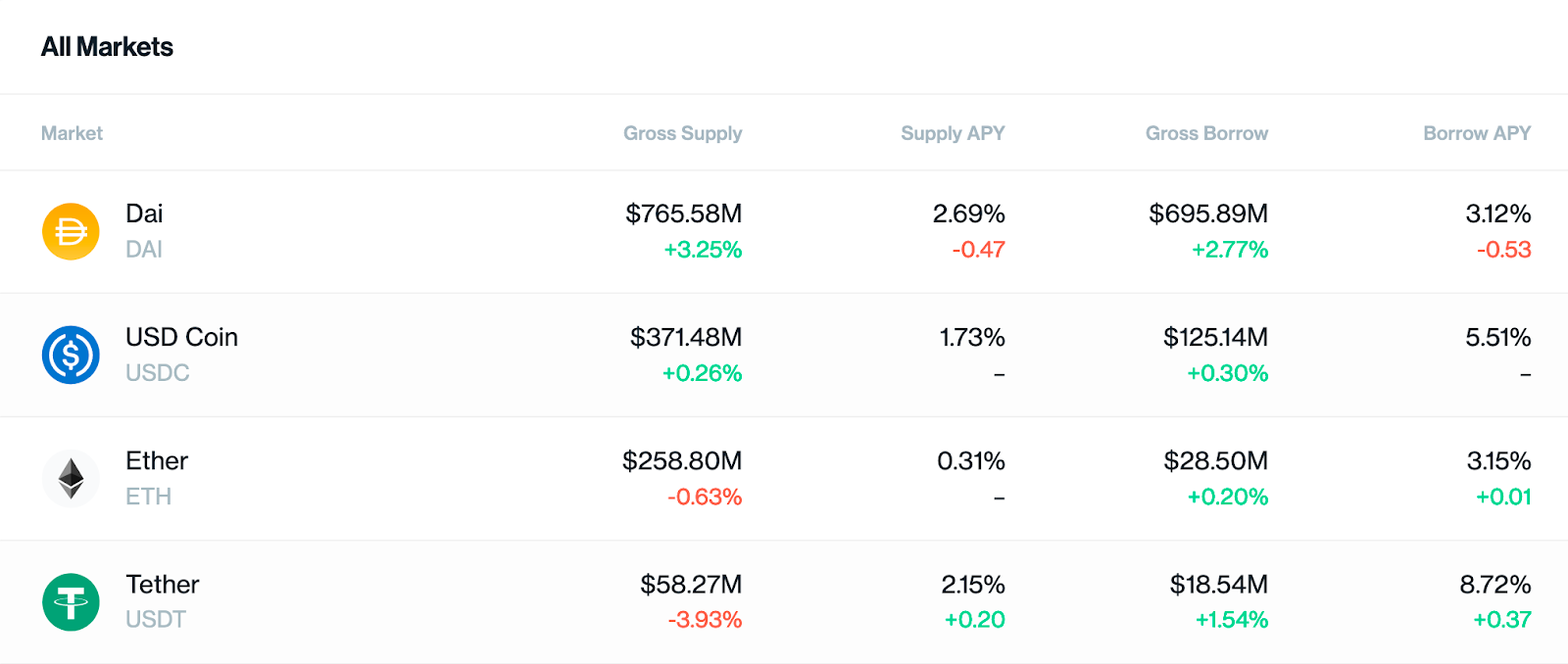
Task: Click the Tether logo icon
Action: pos(71,601)
